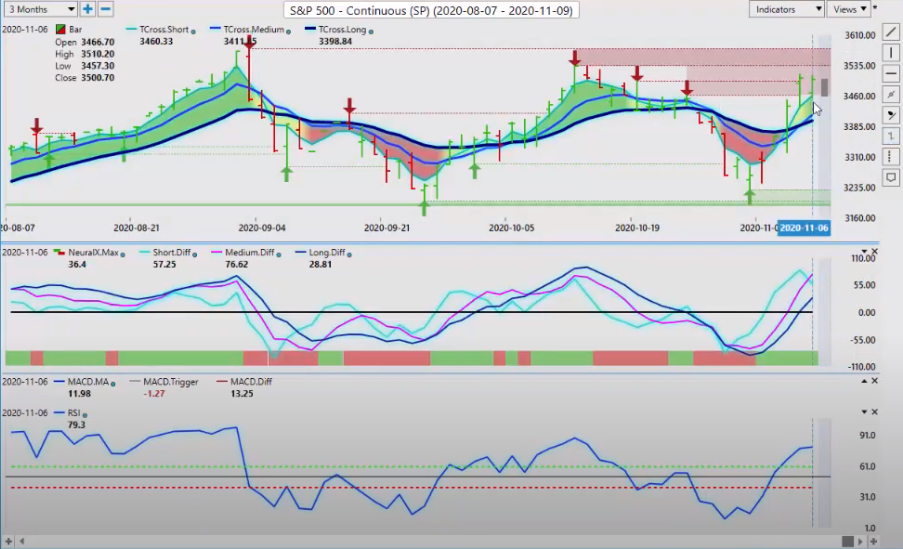Select the vertical line drawing tool

click(890, 53)
